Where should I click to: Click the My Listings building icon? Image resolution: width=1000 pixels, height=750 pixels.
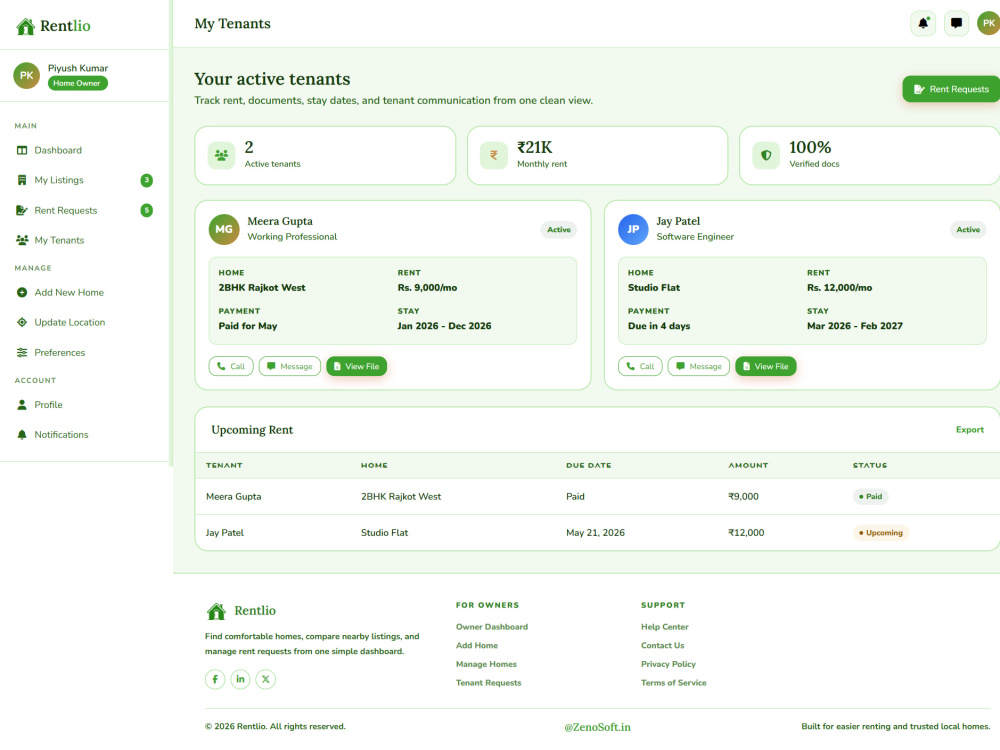click(22, 180)
